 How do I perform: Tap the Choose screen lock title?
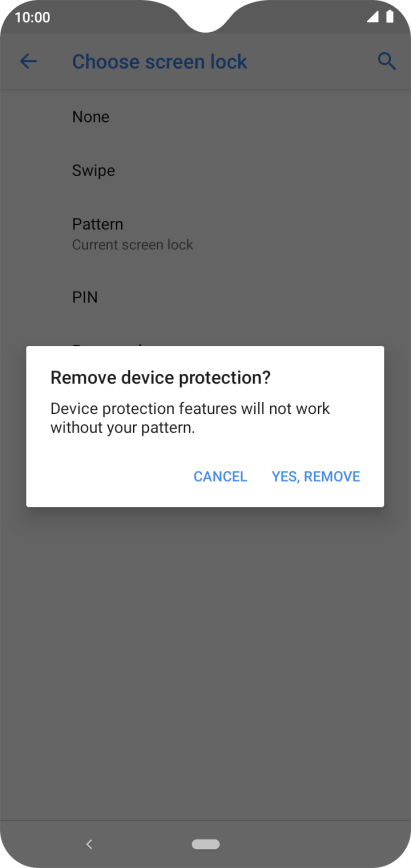coord(160,61)
